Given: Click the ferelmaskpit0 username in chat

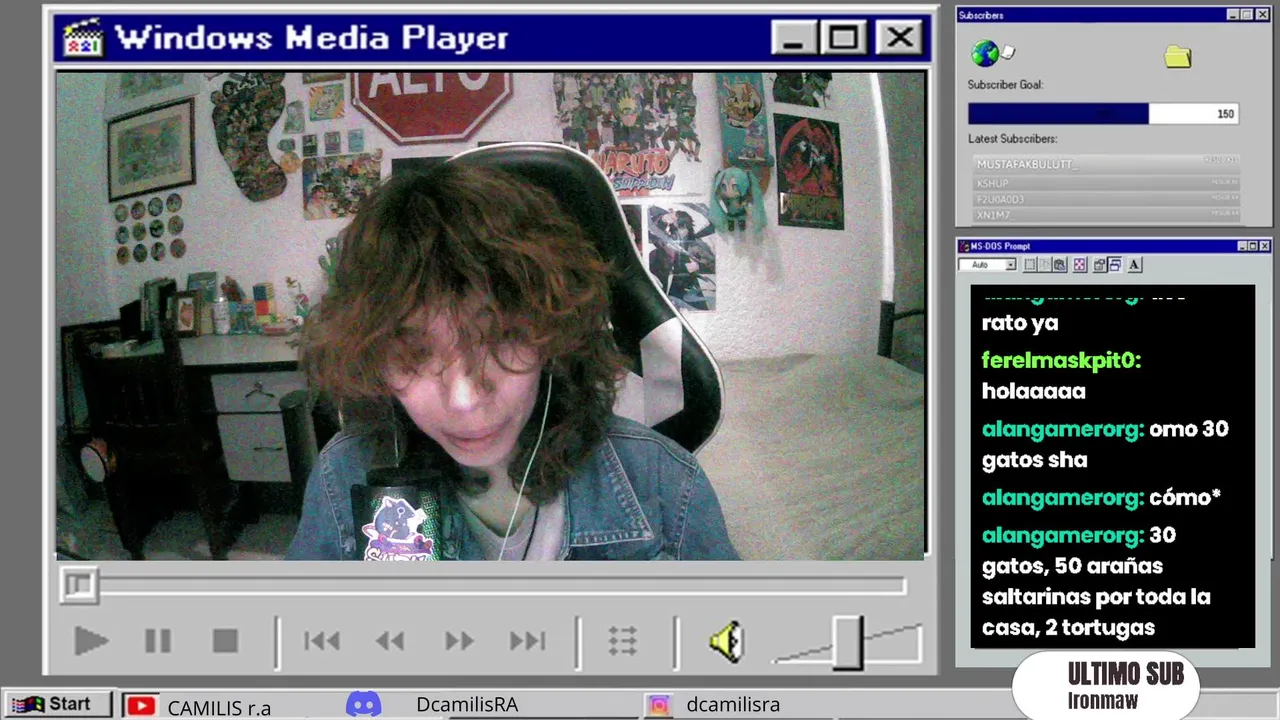Looking at the screenshot, I should (x=1061, y=360).
